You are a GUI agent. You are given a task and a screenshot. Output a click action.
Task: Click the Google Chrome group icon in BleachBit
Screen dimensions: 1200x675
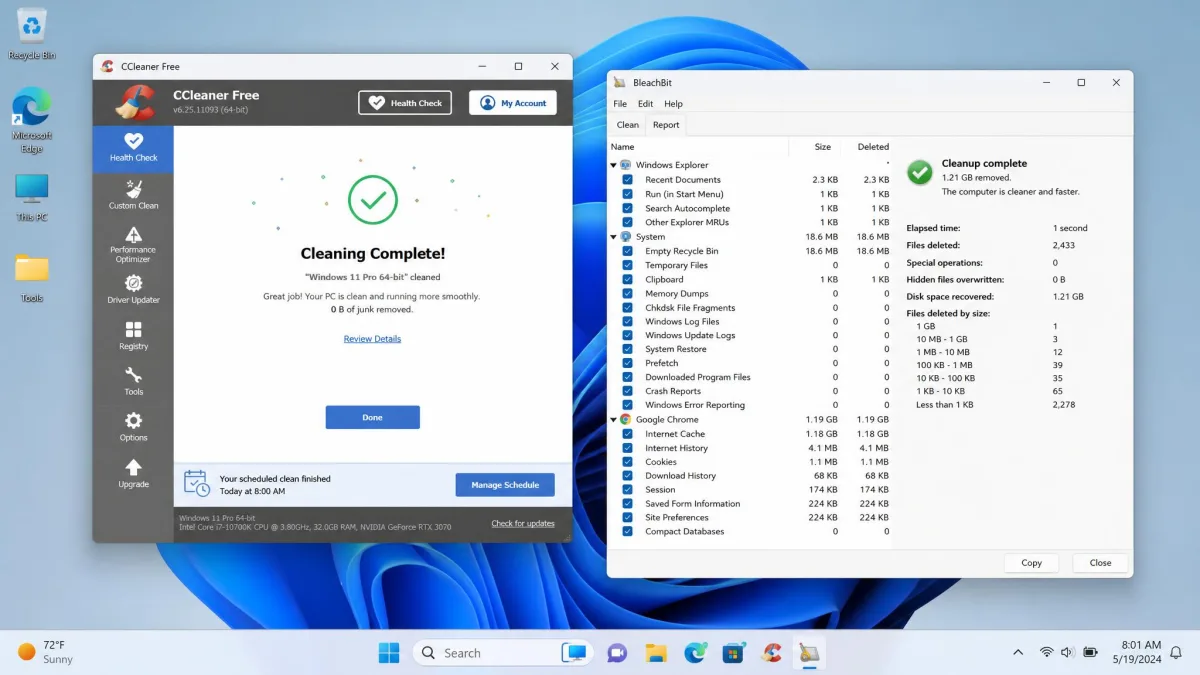point(625,420)
